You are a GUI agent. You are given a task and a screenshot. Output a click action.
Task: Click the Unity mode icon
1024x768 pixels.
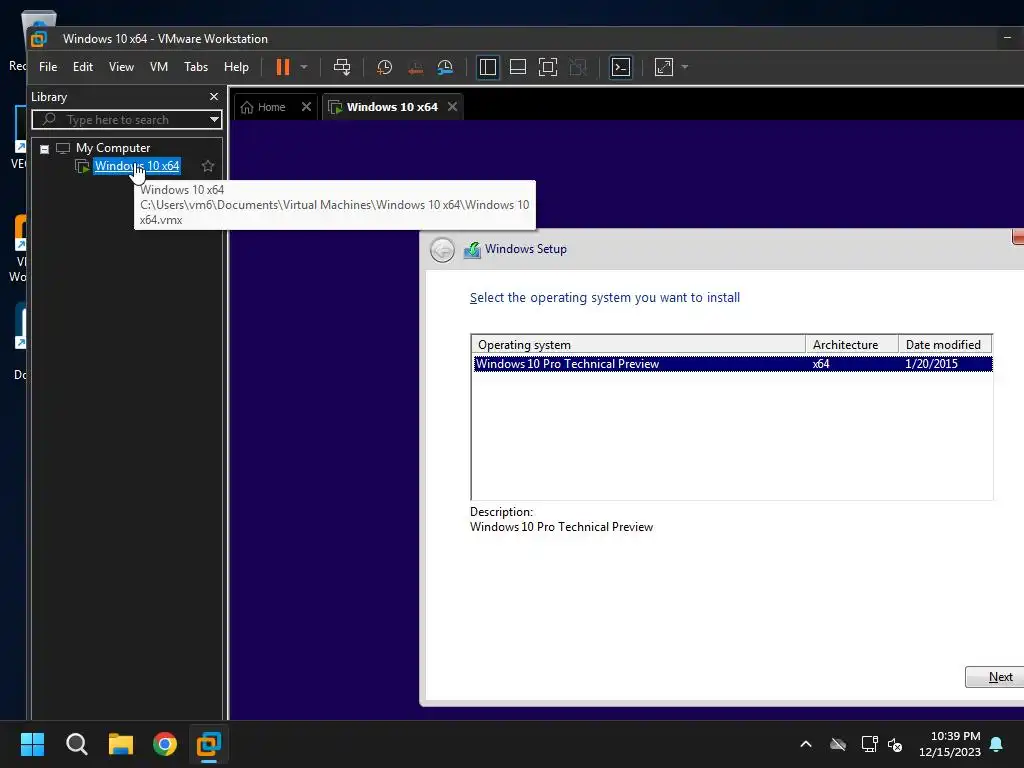point(578,67)
